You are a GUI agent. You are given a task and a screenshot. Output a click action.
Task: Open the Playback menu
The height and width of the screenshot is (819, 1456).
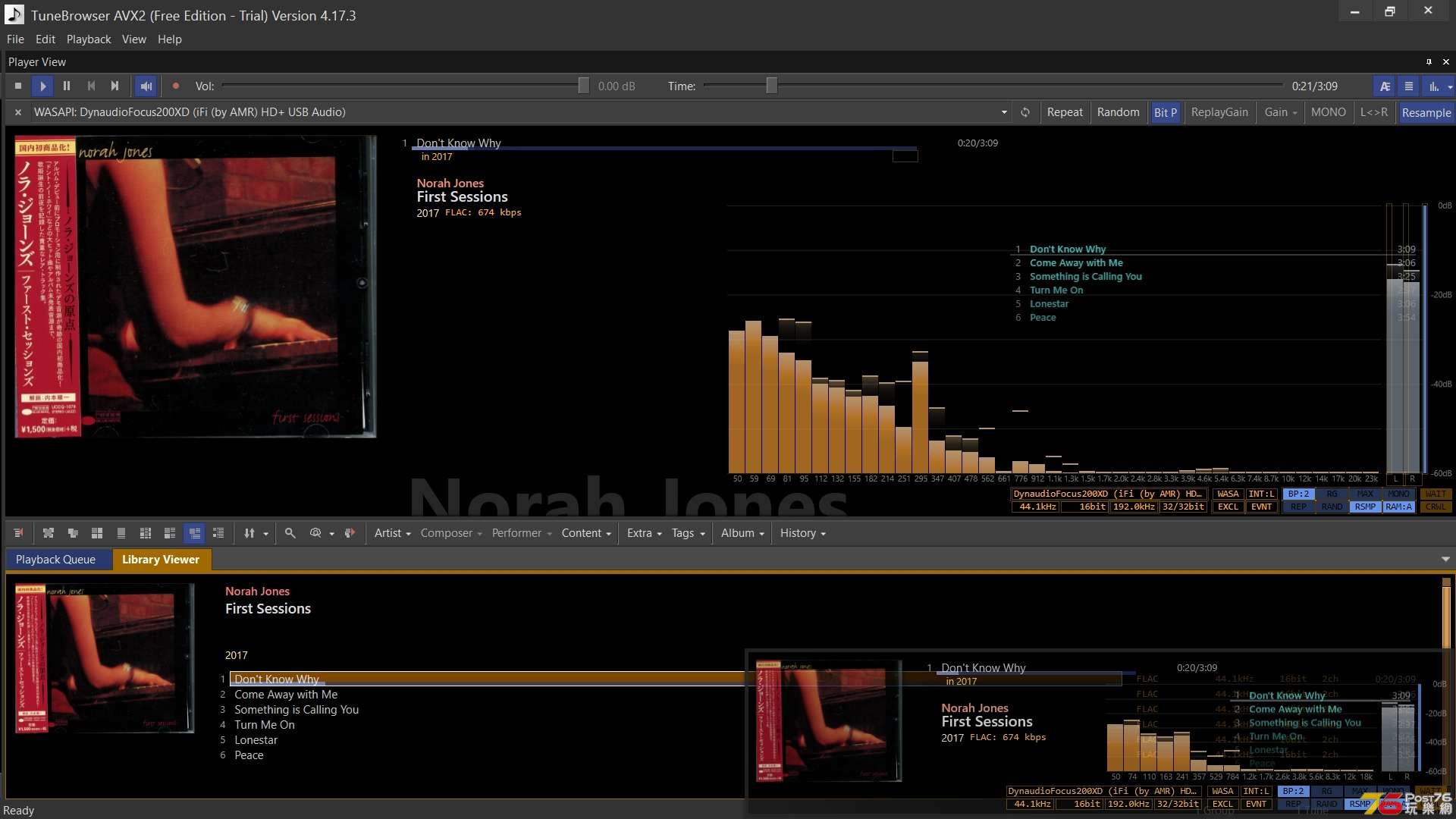89,39
